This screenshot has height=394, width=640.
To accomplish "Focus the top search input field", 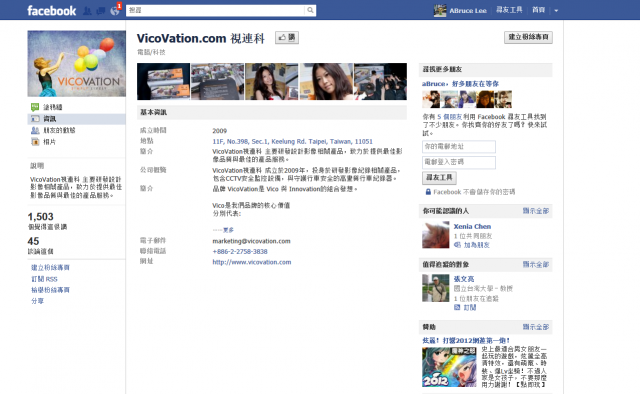I will pos(216,10).
